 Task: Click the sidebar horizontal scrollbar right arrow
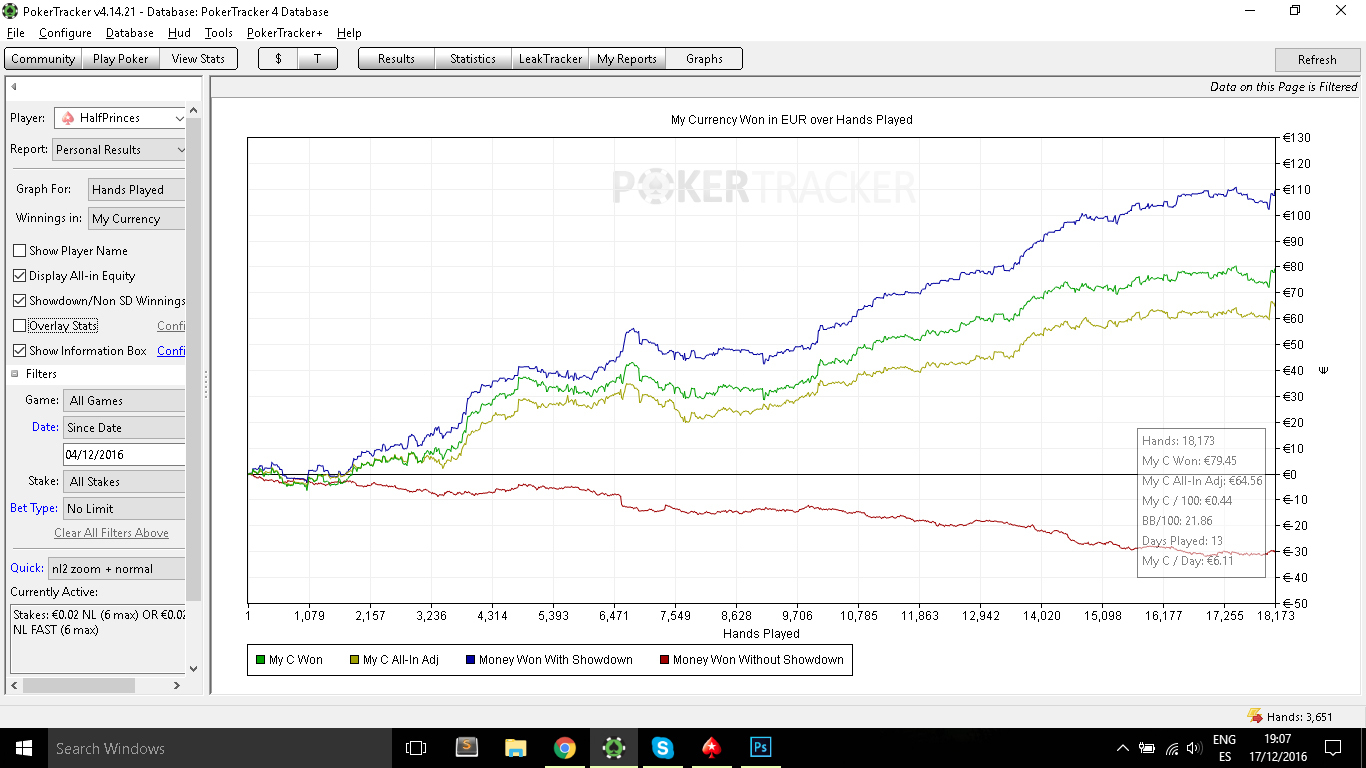177,686
